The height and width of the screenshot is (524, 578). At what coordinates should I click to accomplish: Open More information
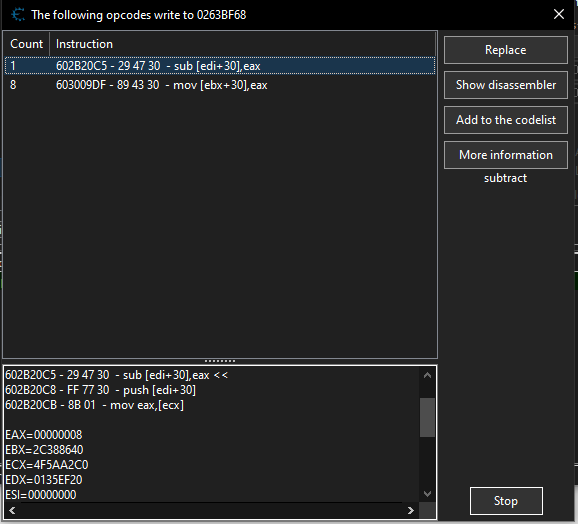(505, 155)
